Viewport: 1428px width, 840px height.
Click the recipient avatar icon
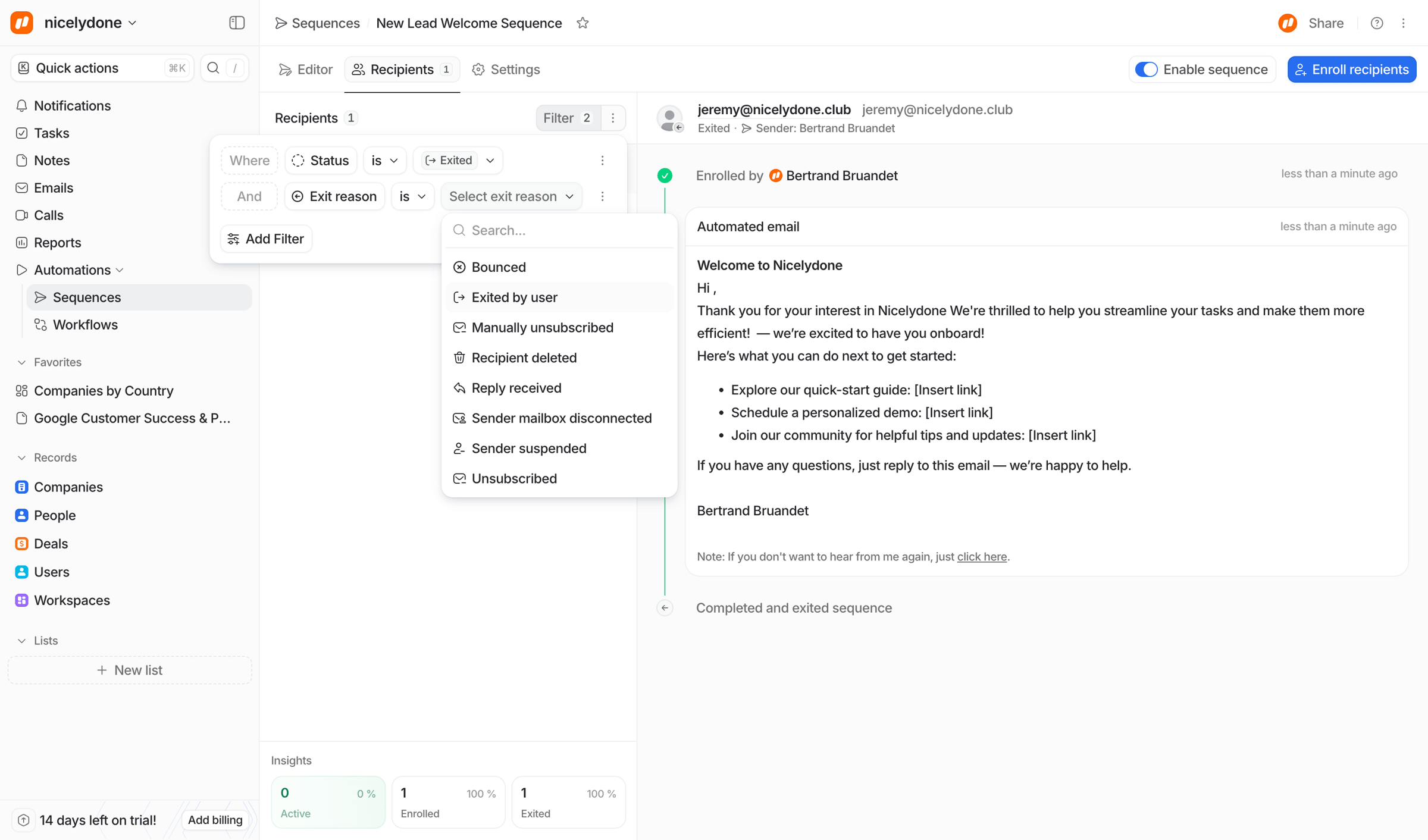[670, 118]
